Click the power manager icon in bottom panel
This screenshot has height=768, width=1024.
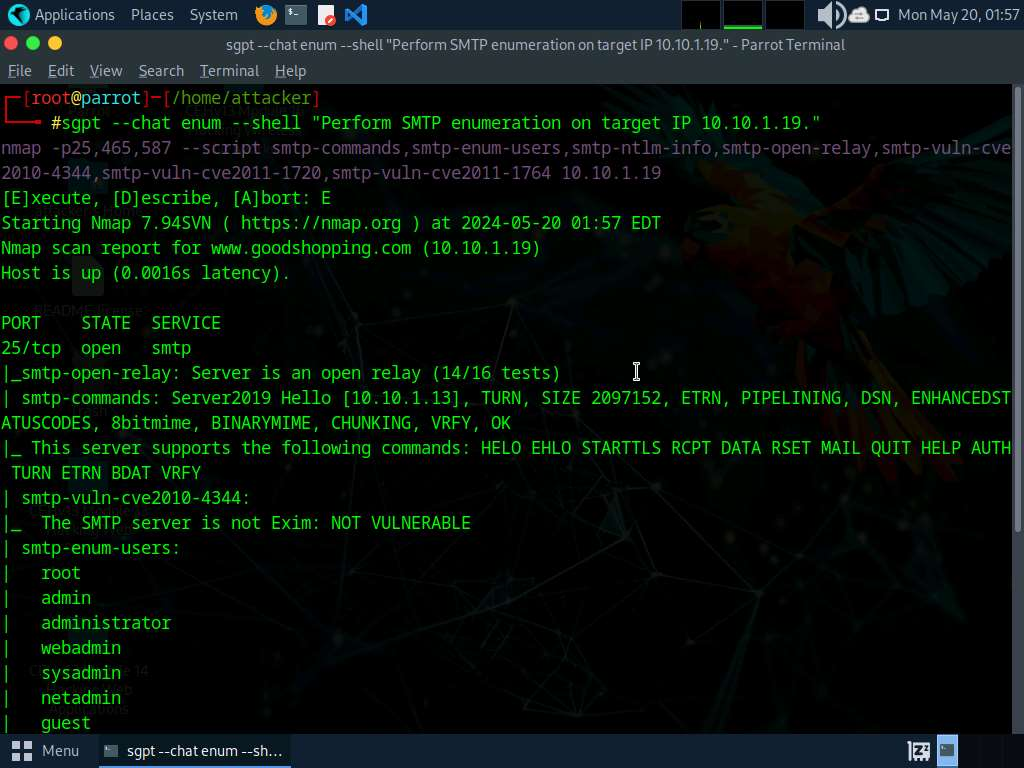918,750
